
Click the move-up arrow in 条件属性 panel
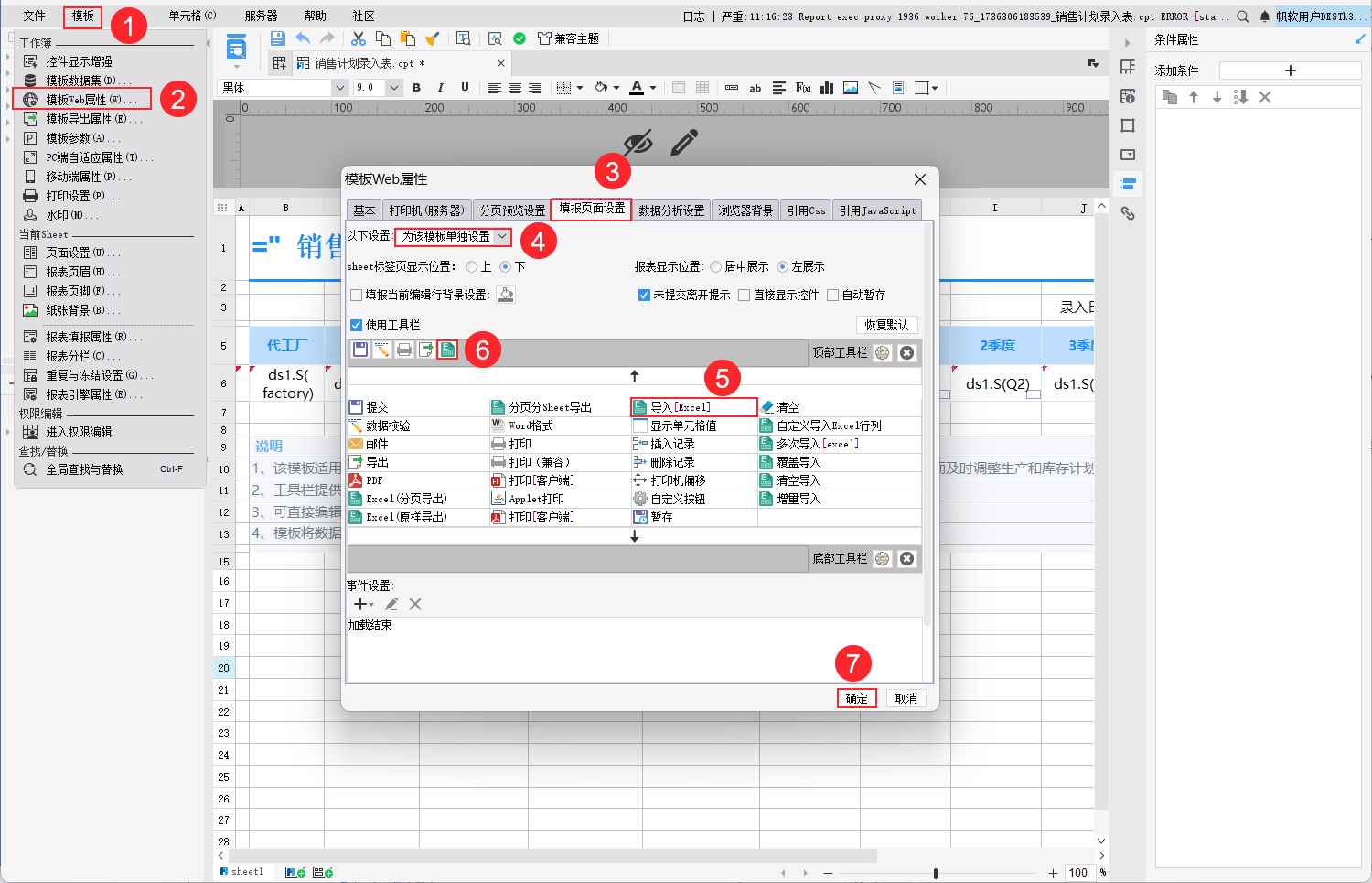click(1194, 97)
